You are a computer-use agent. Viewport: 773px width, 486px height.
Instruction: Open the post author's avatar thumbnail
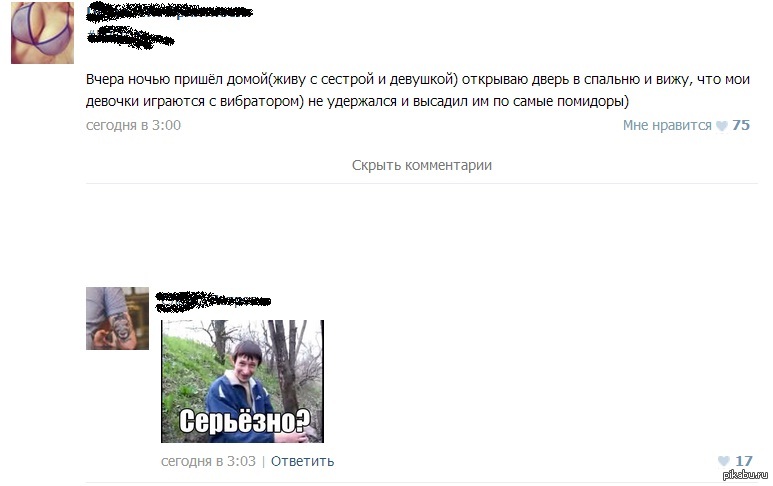coord(42,33)
